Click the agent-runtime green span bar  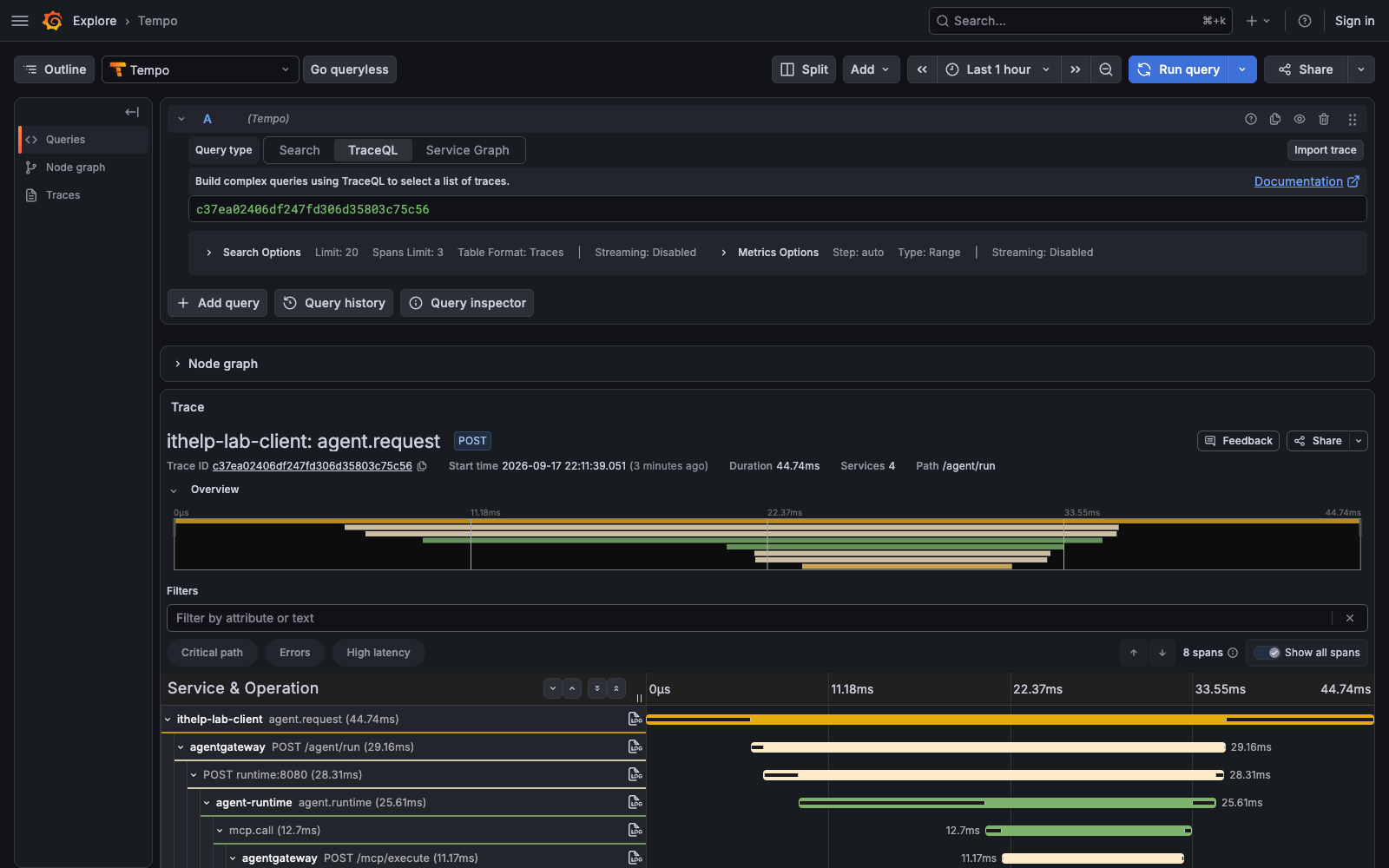[1007, 803]
